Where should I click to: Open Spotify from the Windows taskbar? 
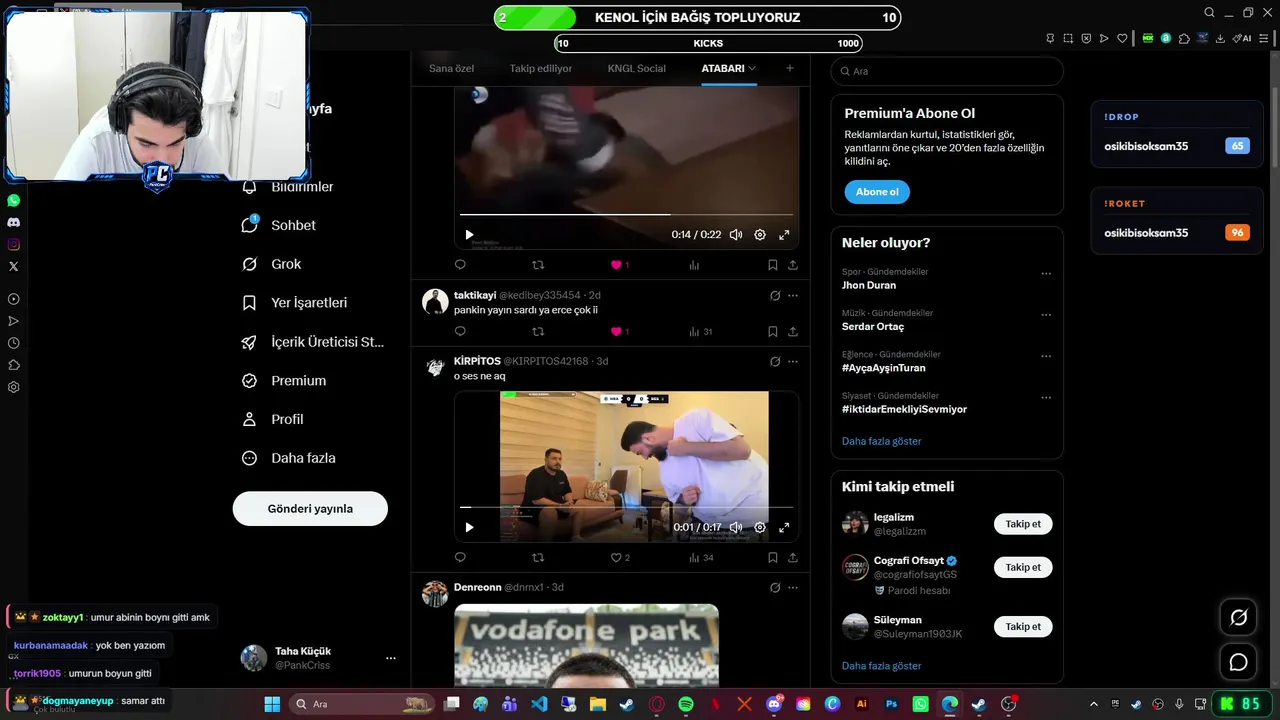tap(686, 704)
